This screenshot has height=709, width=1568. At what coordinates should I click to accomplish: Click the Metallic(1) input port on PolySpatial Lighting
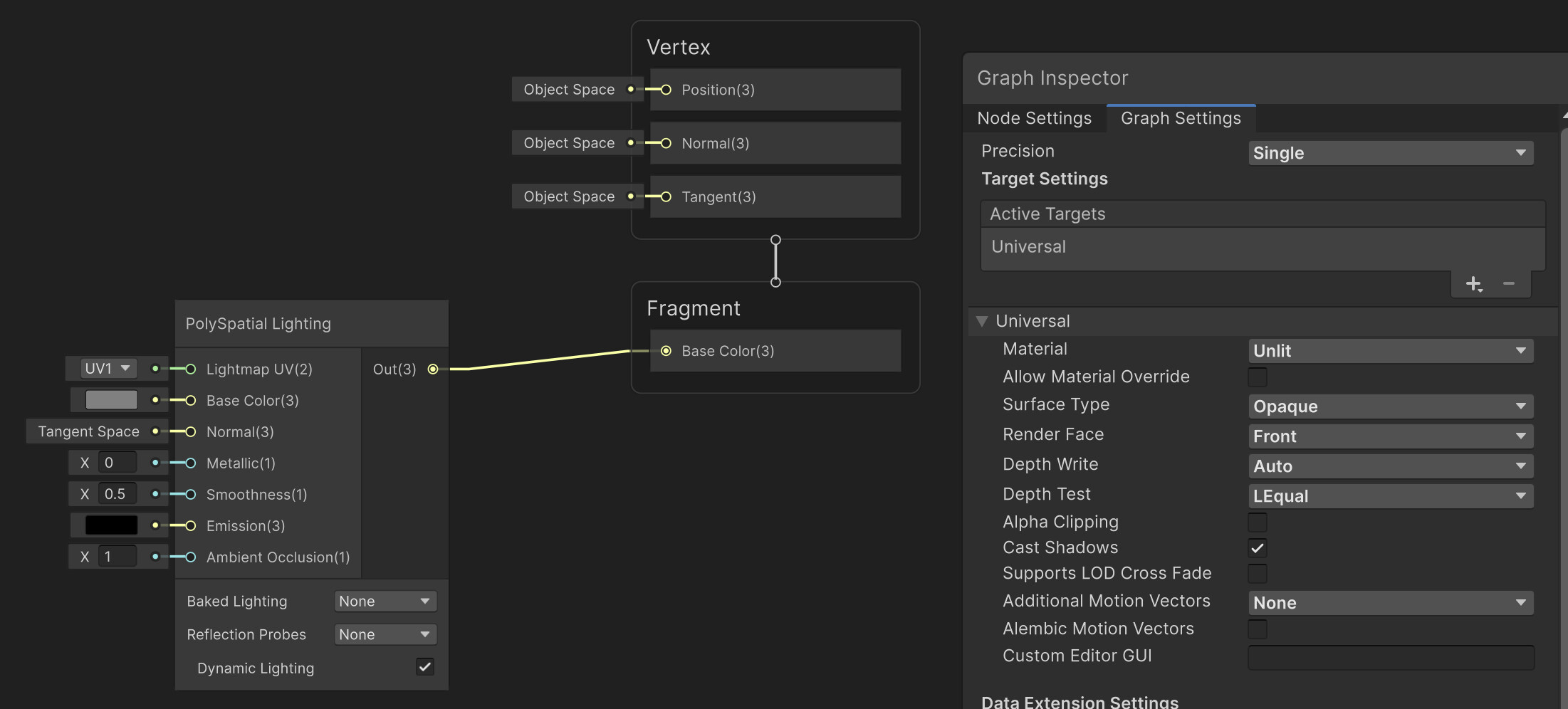click(189, 463)
